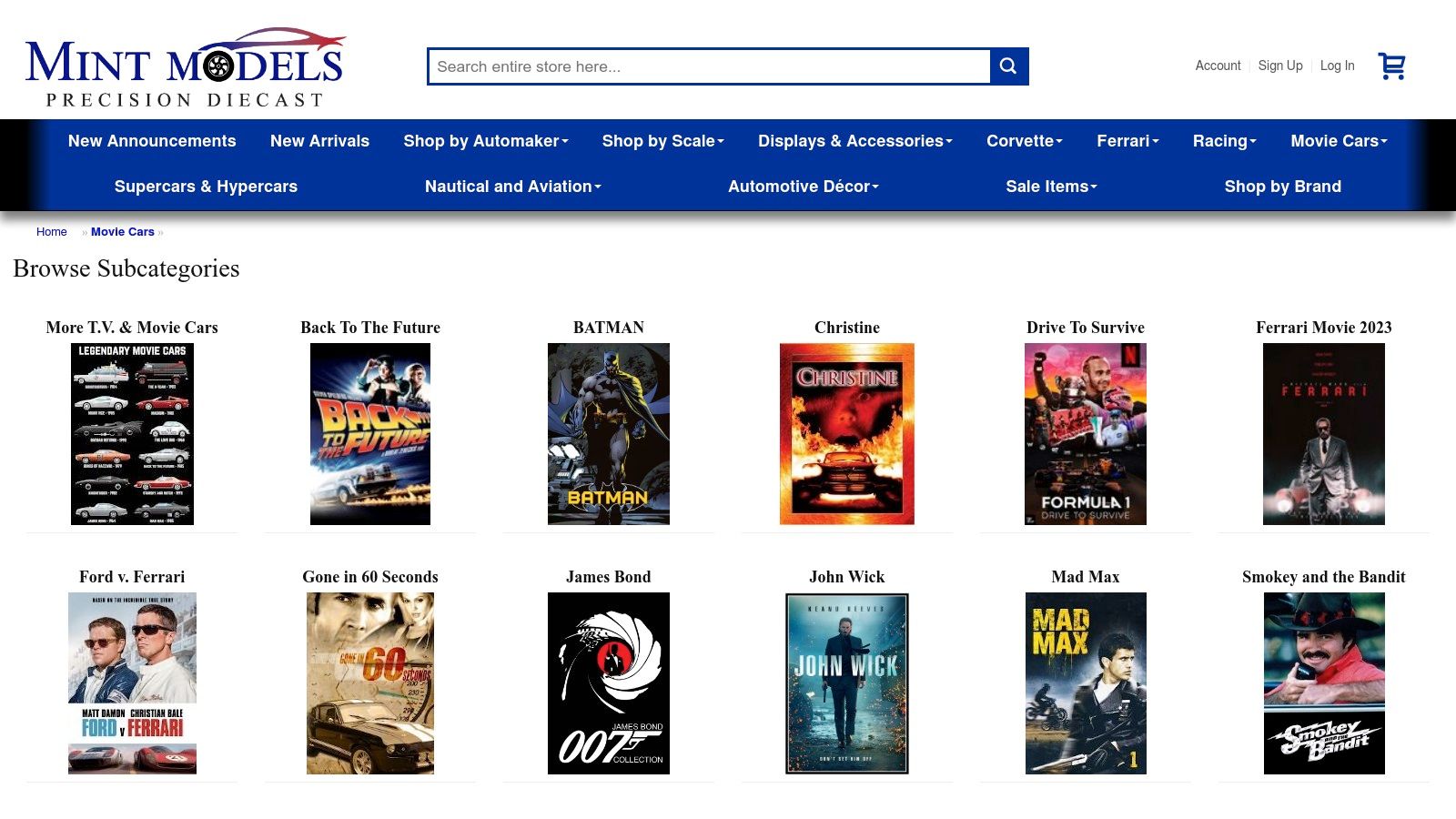Open the John Wick poster thumbnail
1456x819 pixels.
tap(847, 683)
